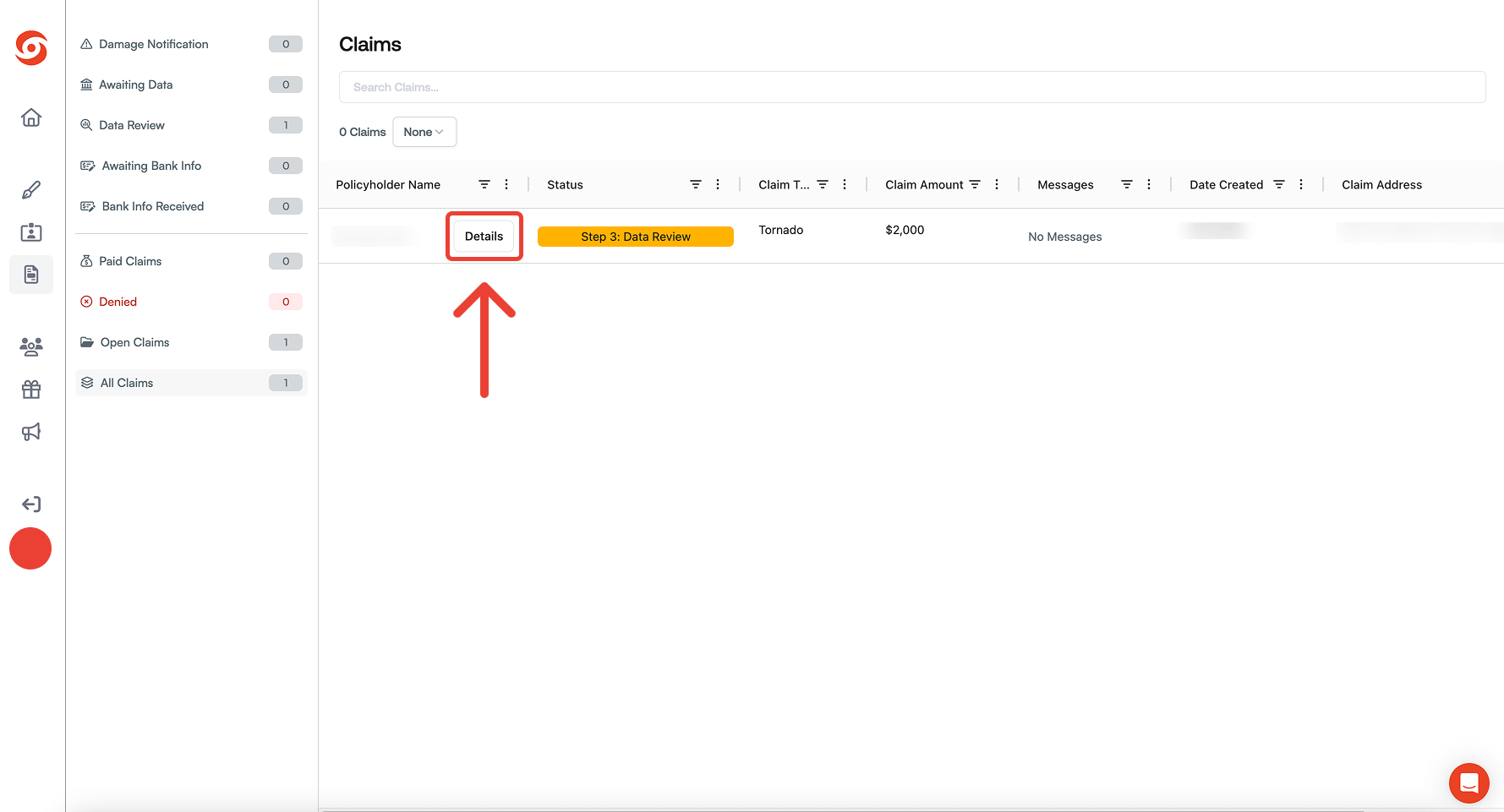Image resolution: width=1504 pixels, height=812 pixels.
Task: Open the megaphone announcements icon
Action: [31, 432]
